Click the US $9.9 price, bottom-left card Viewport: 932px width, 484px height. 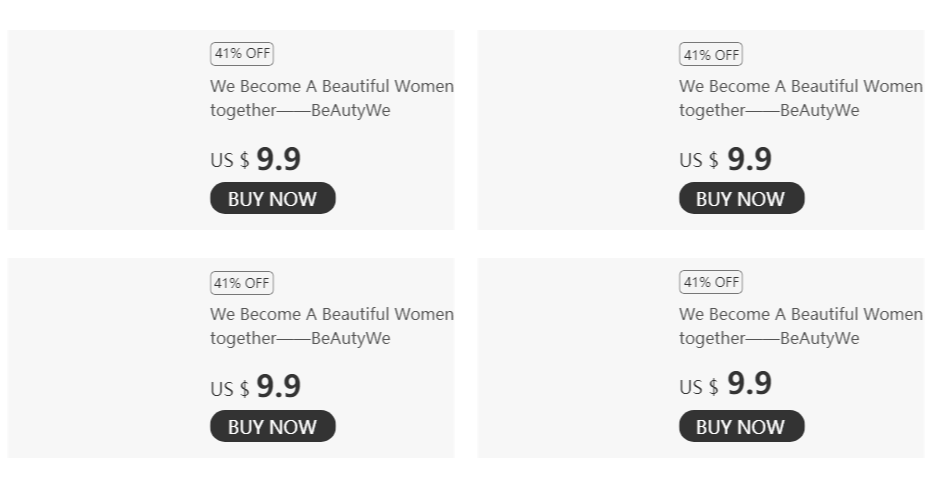point(255,387)
